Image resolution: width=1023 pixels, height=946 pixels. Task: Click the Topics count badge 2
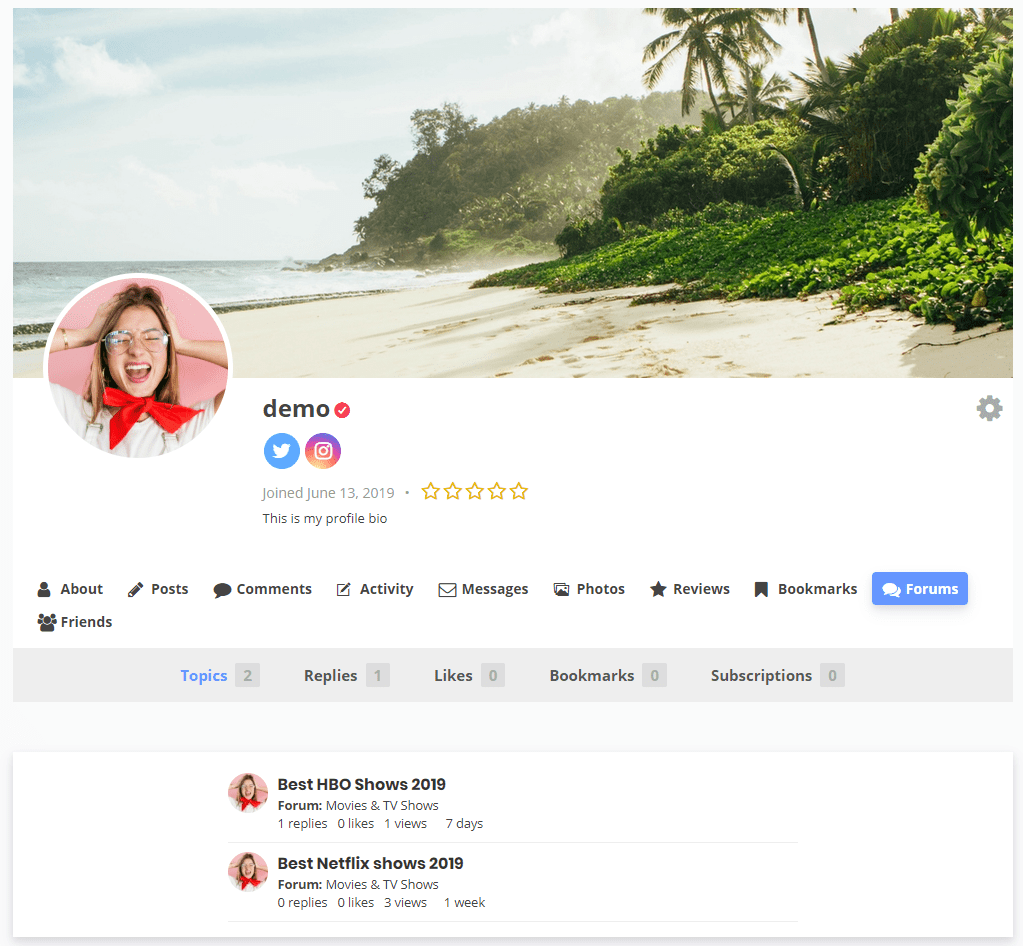click(x=247, y=675)
